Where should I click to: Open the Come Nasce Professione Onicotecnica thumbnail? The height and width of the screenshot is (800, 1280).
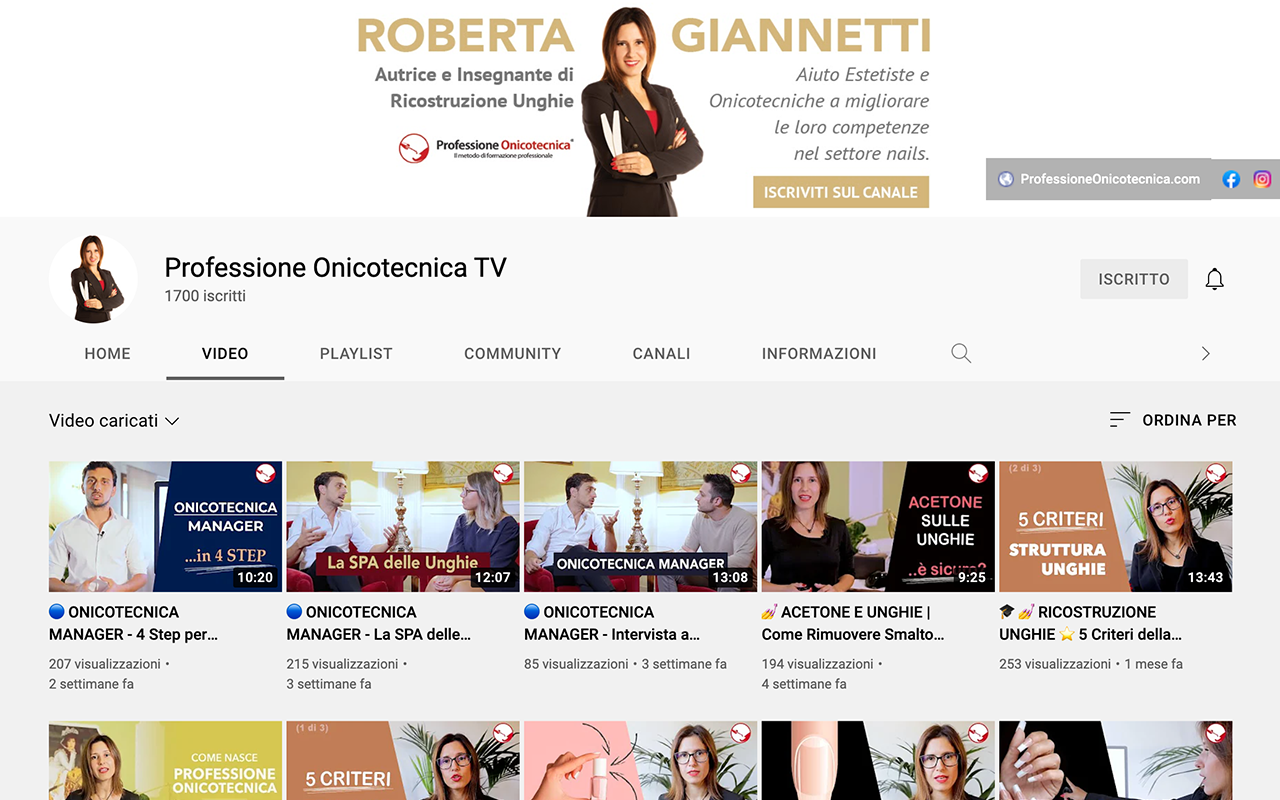166,761
